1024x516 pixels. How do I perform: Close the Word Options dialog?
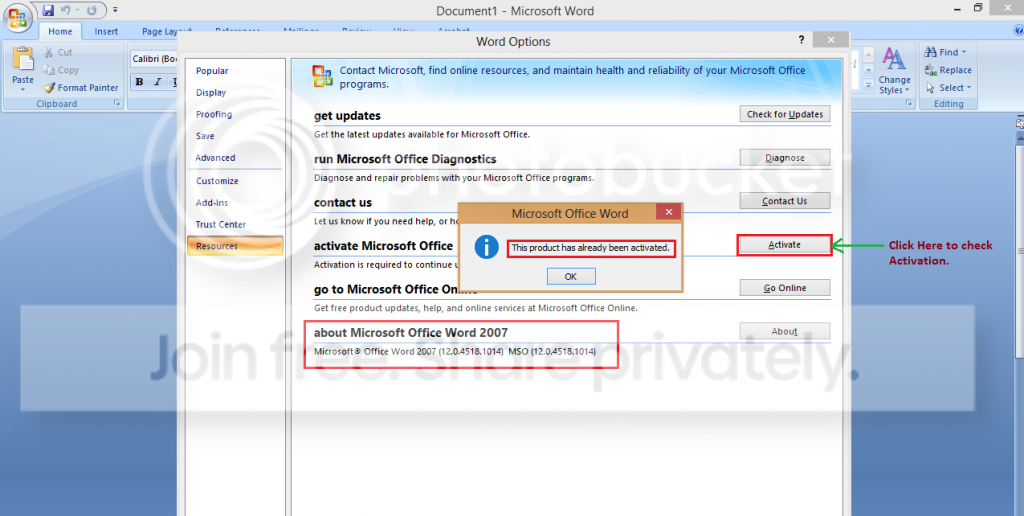831,40
